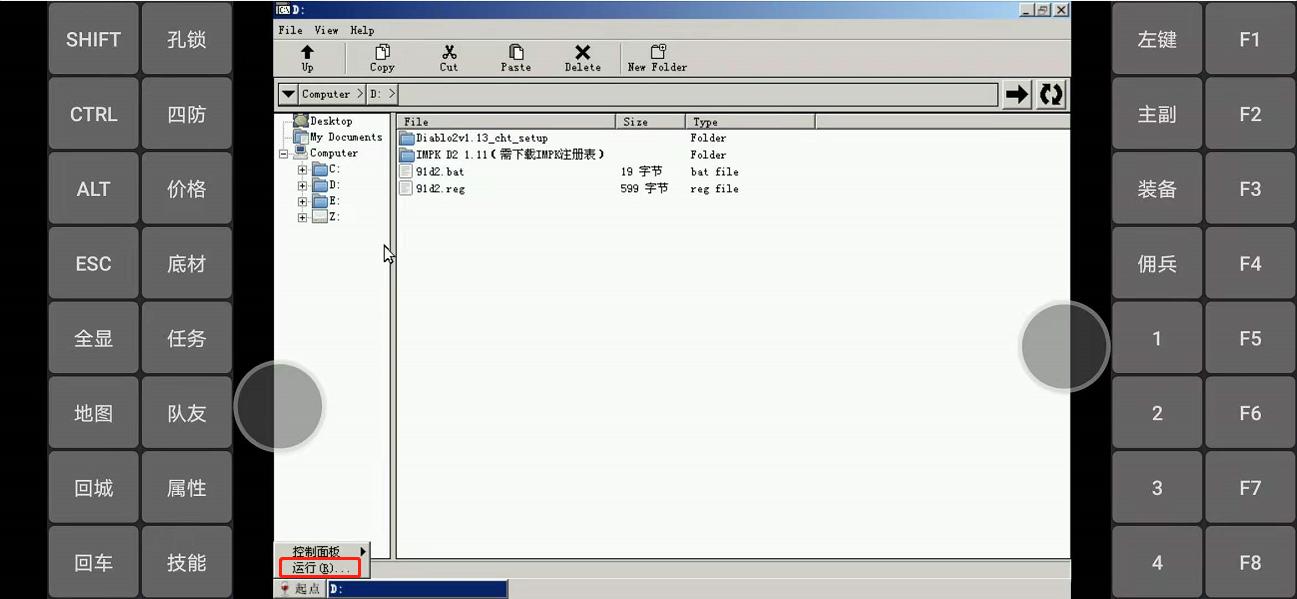Open the View menu
This screenshot has height=599, width=1297.
click(326, 30)
